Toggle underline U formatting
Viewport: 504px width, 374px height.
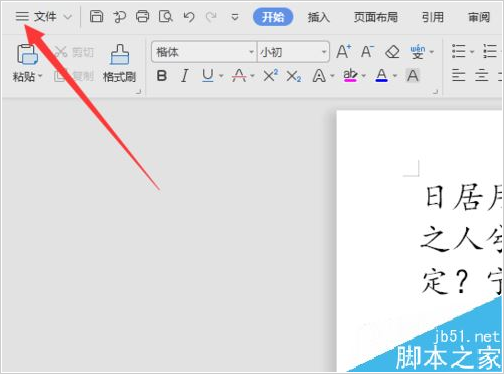(208, 76)
